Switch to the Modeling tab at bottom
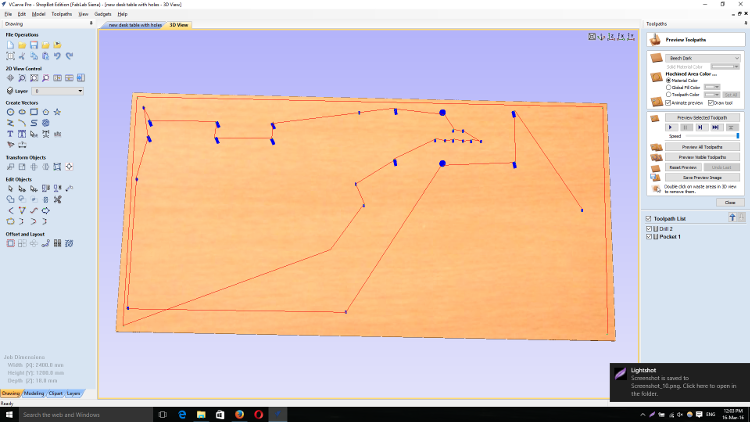Screen dimensions: 750x422 pos(34,393)
